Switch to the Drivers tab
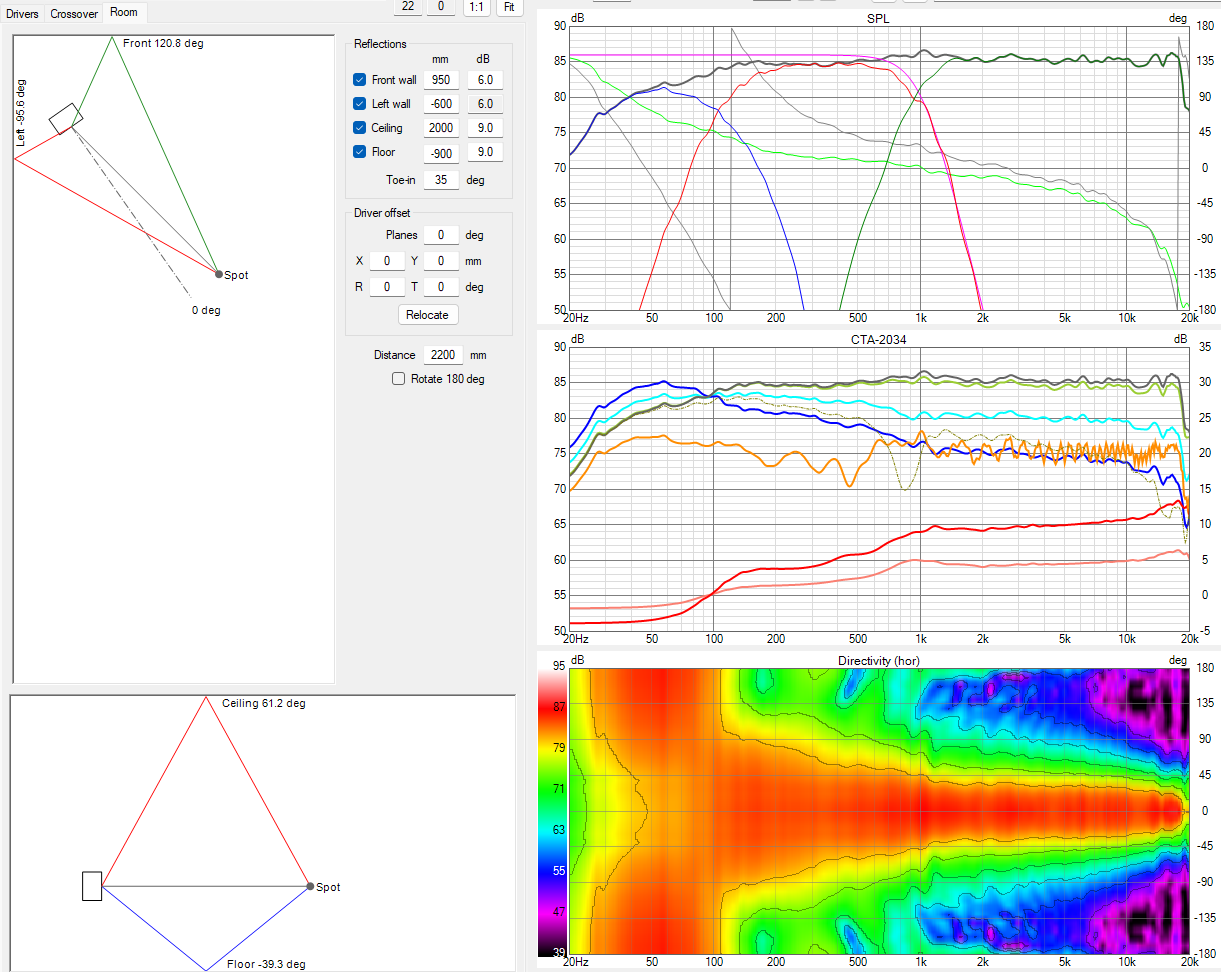1221x972 pixels. pos(23,14)
